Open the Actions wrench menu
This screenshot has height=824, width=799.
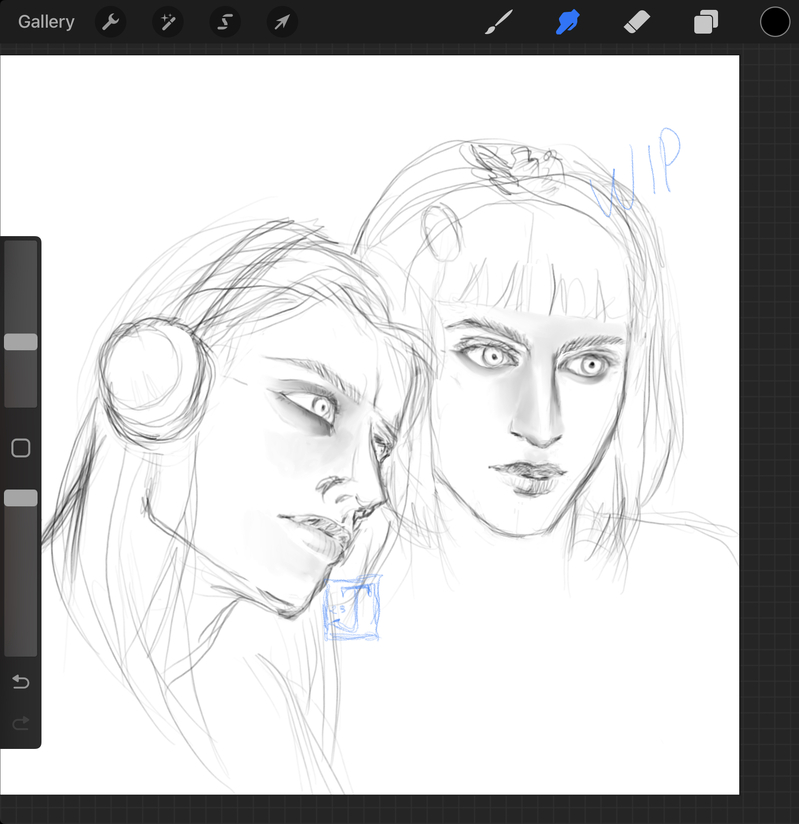pyautogui.click(x=110, y=22)
